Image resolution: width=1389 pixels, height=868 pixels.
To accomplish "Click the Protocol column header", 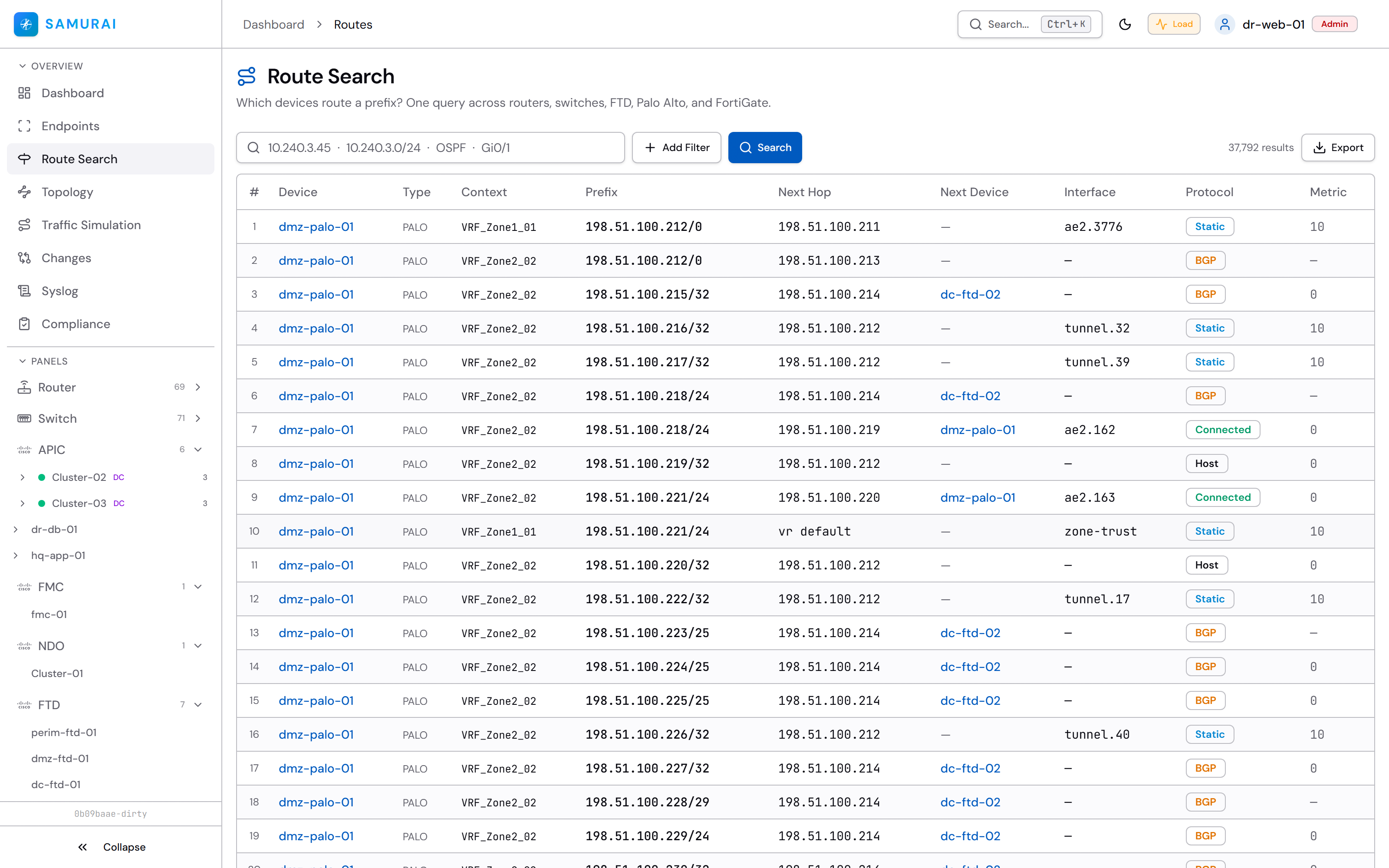I will click(1209, 192).
